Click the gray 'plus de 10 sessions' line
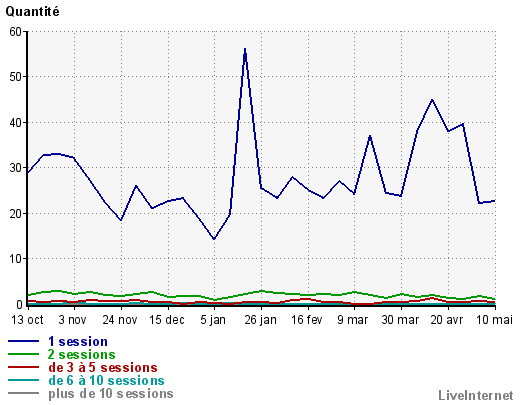 tap(23, 393)
